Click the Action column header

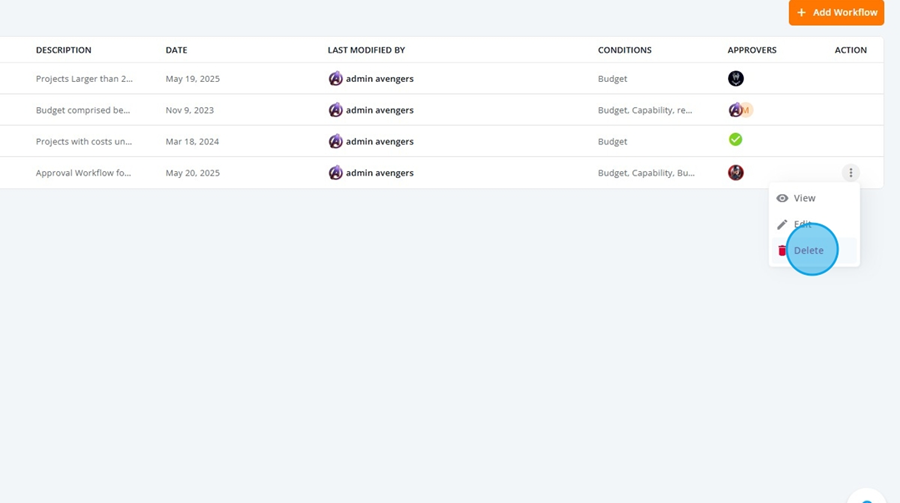pos(851,50)
